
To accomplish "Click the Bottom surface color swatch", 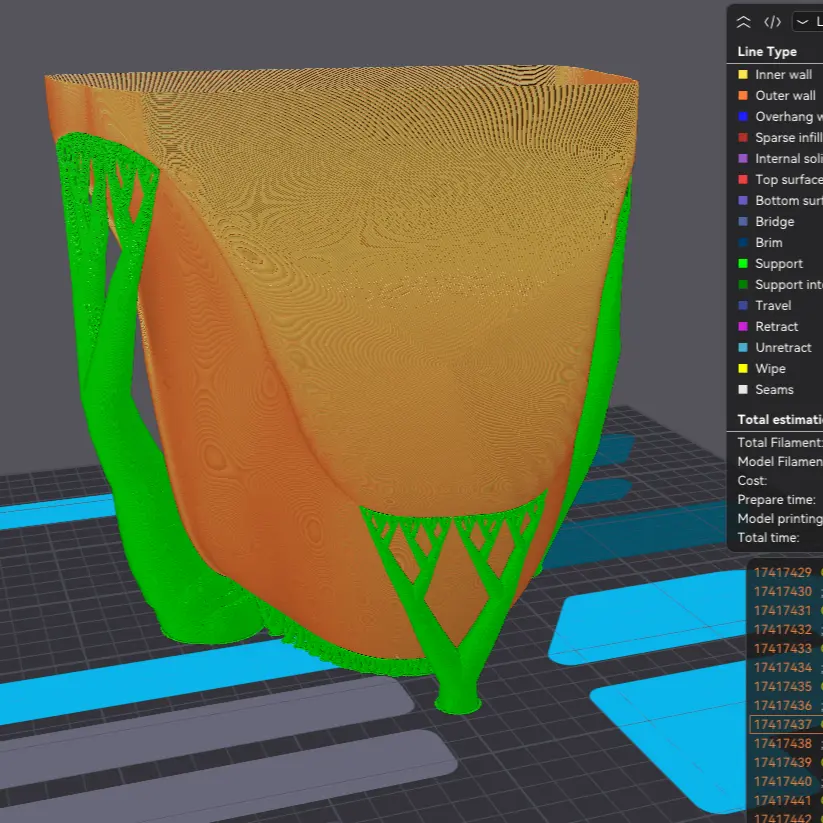I will click(x=742, y=200).
